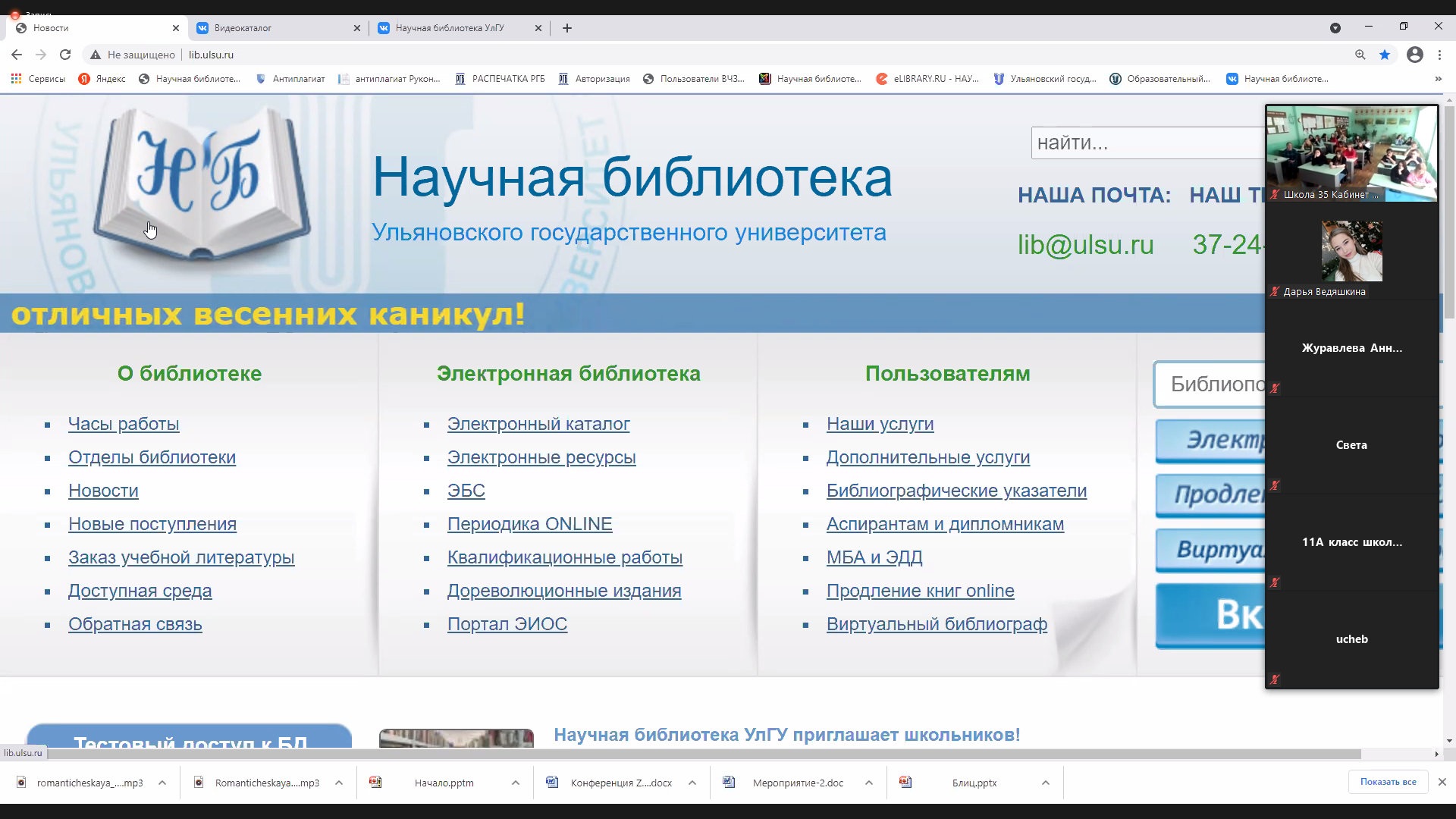Open eLIBRARY.RU bookmark
The width and height of the screenshot is (1456, 819).
tap(927, 79)
